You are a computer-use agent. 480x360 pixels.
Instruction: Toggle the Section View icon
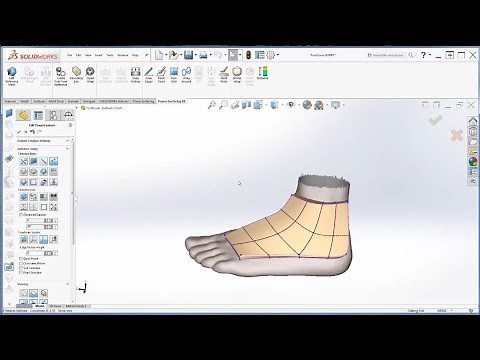tap(246, 105)
